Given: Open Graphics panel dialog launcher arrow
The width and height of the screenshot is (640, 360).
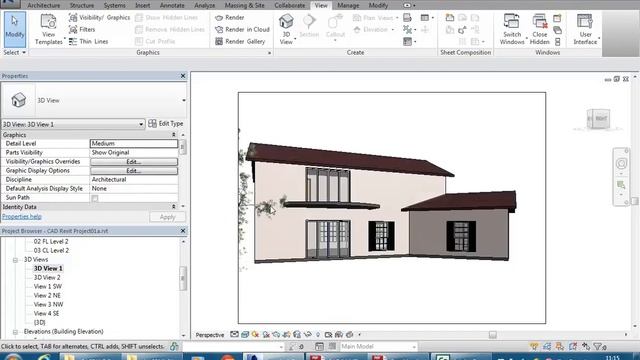Looking at the screenshot, I should [x=269, y=53].
